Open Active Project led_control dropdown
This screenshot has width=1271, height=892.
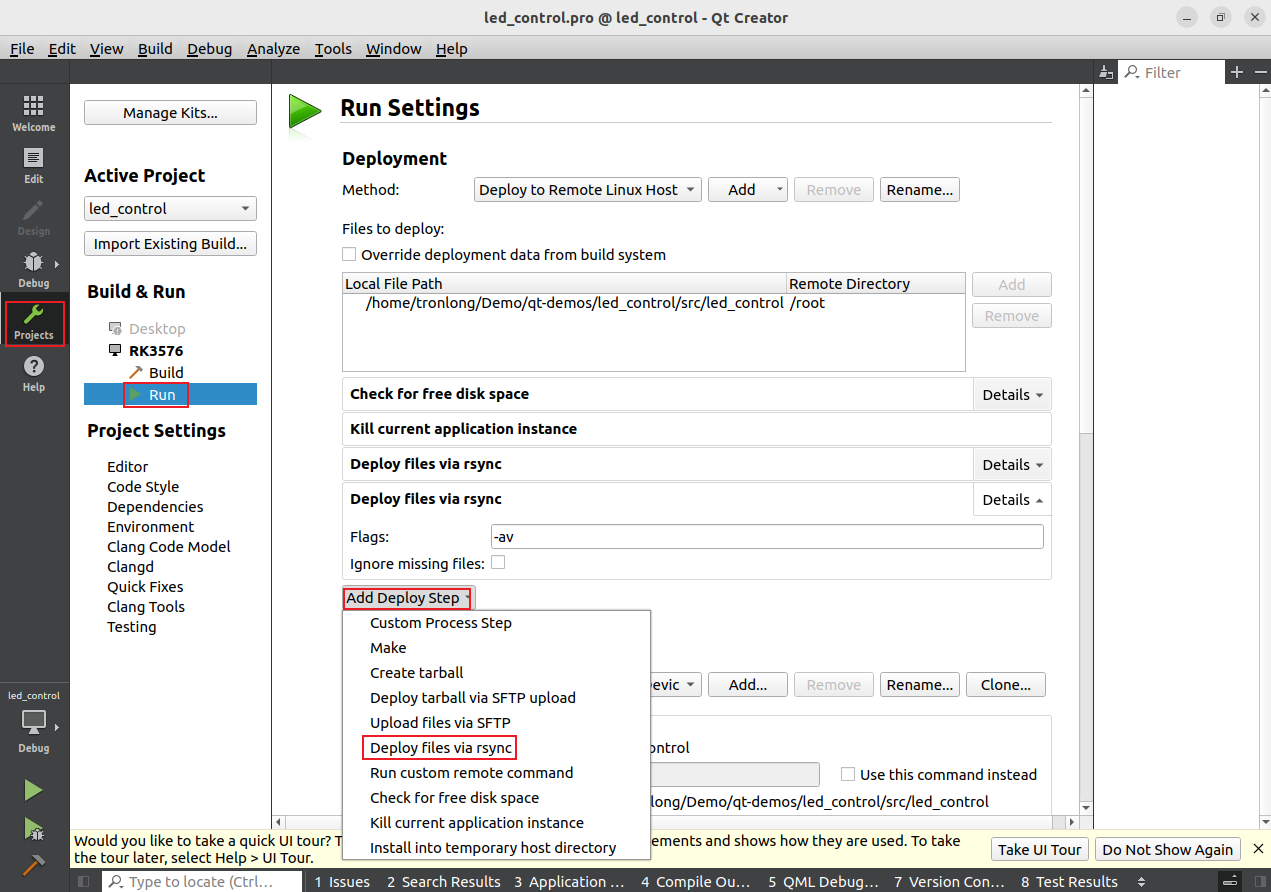click(170, 209)
